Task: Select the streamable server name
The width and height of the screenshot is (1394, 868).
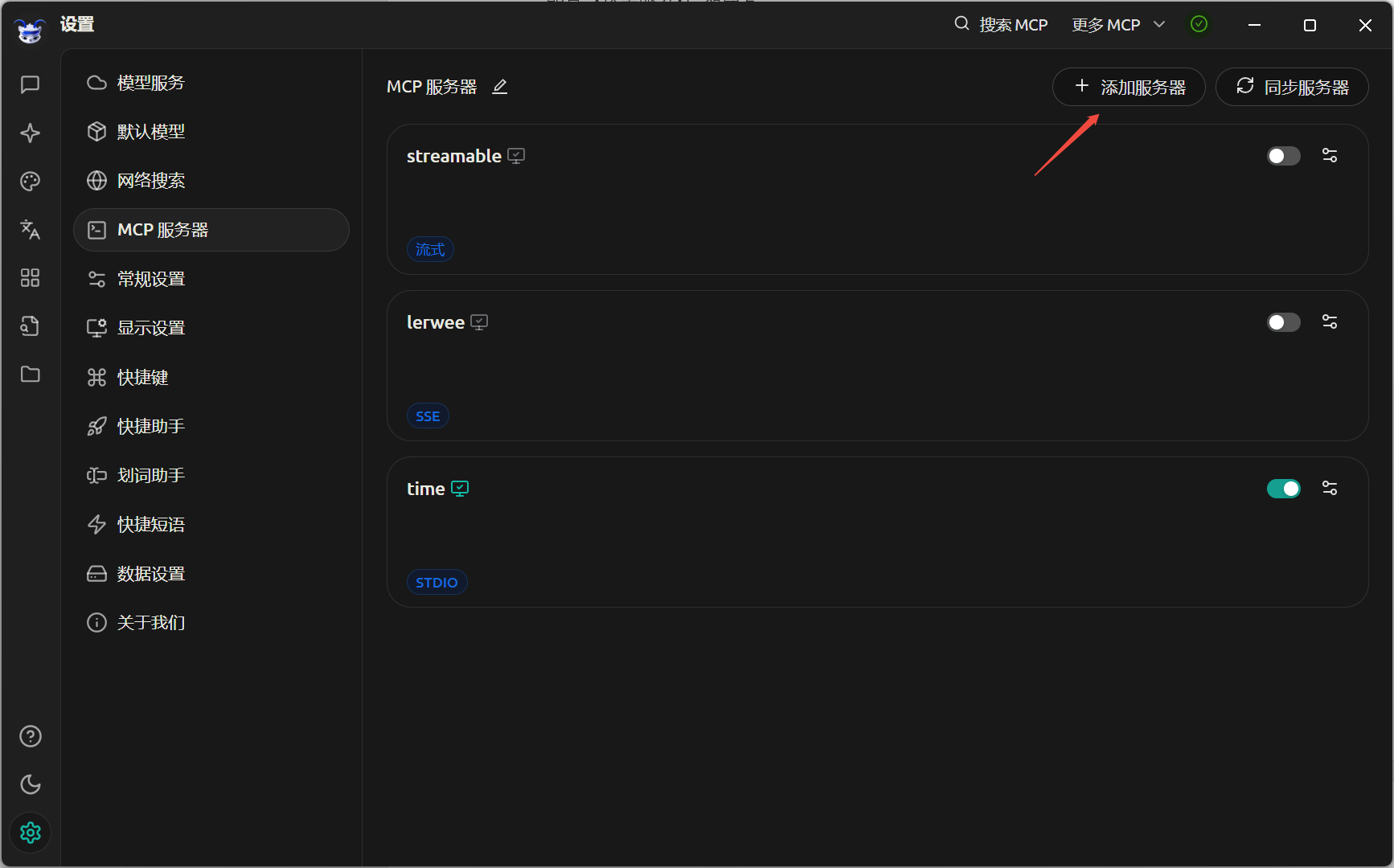Action: [x=454, y=156]
